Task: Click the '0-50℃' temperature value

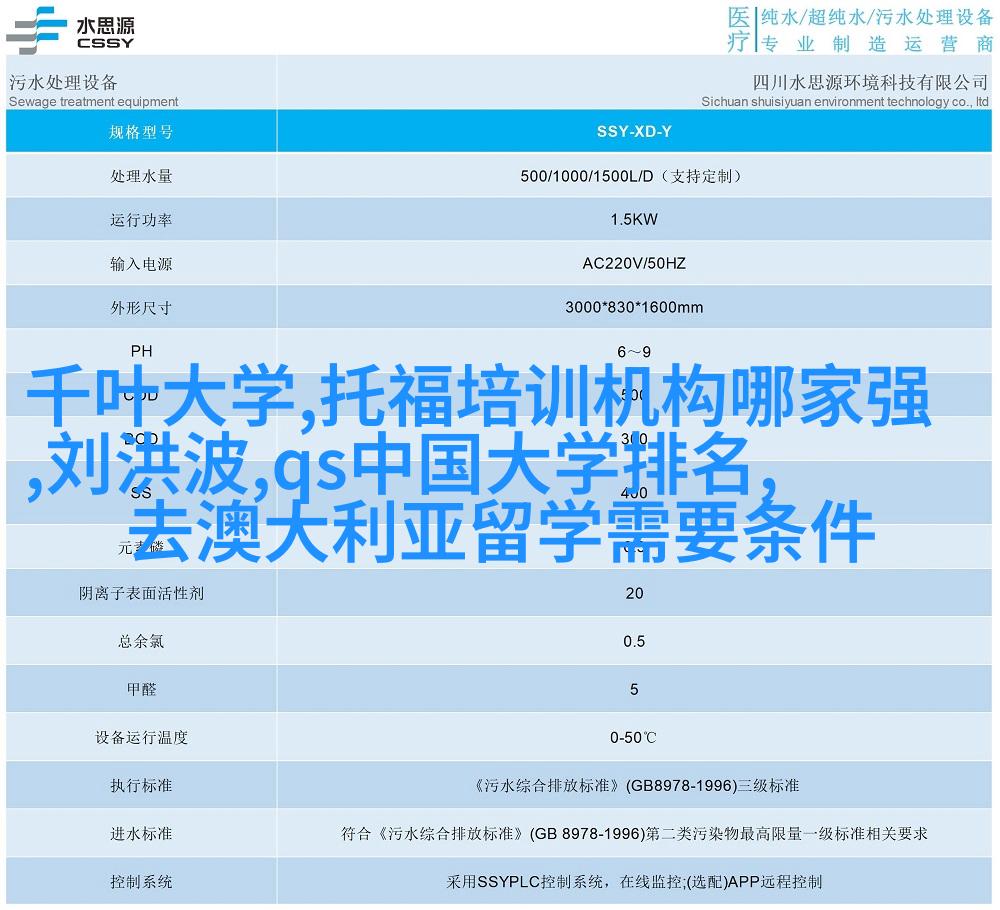Action: (x=633, y=738)
